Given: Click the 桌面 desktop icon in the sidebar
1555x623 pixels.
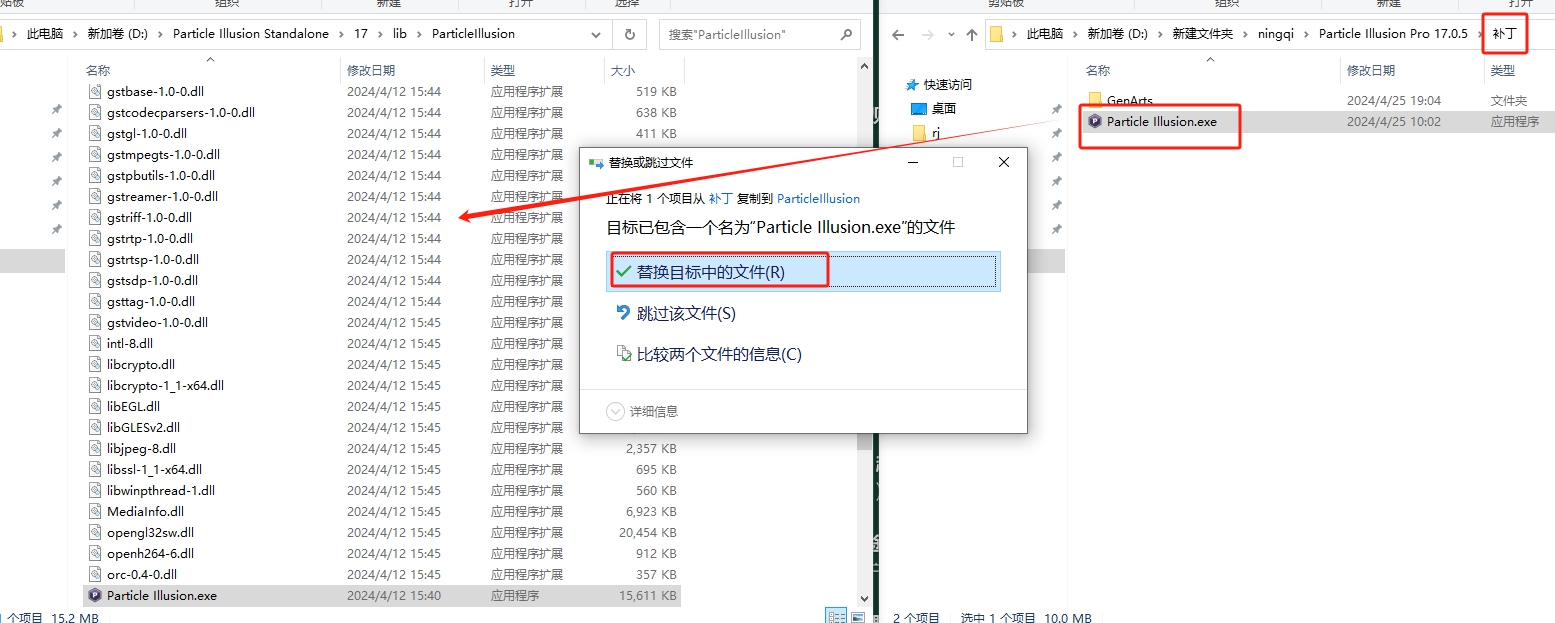Looking at the screenshot, I should 919,108.
